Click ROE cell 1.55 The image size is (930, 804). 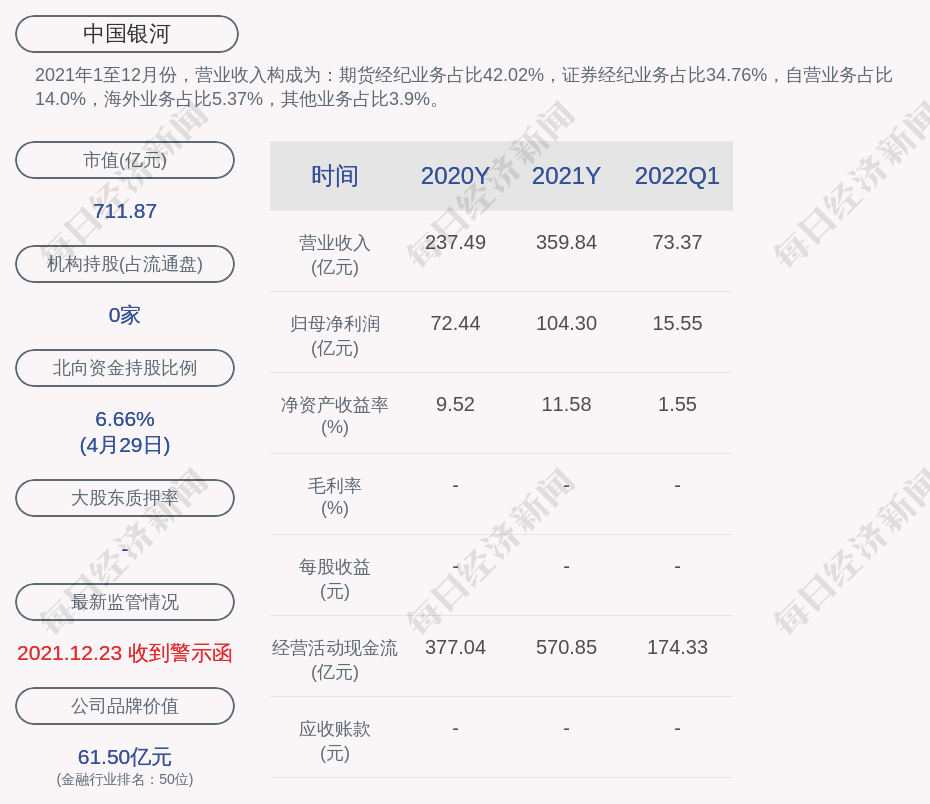[677, 404]
